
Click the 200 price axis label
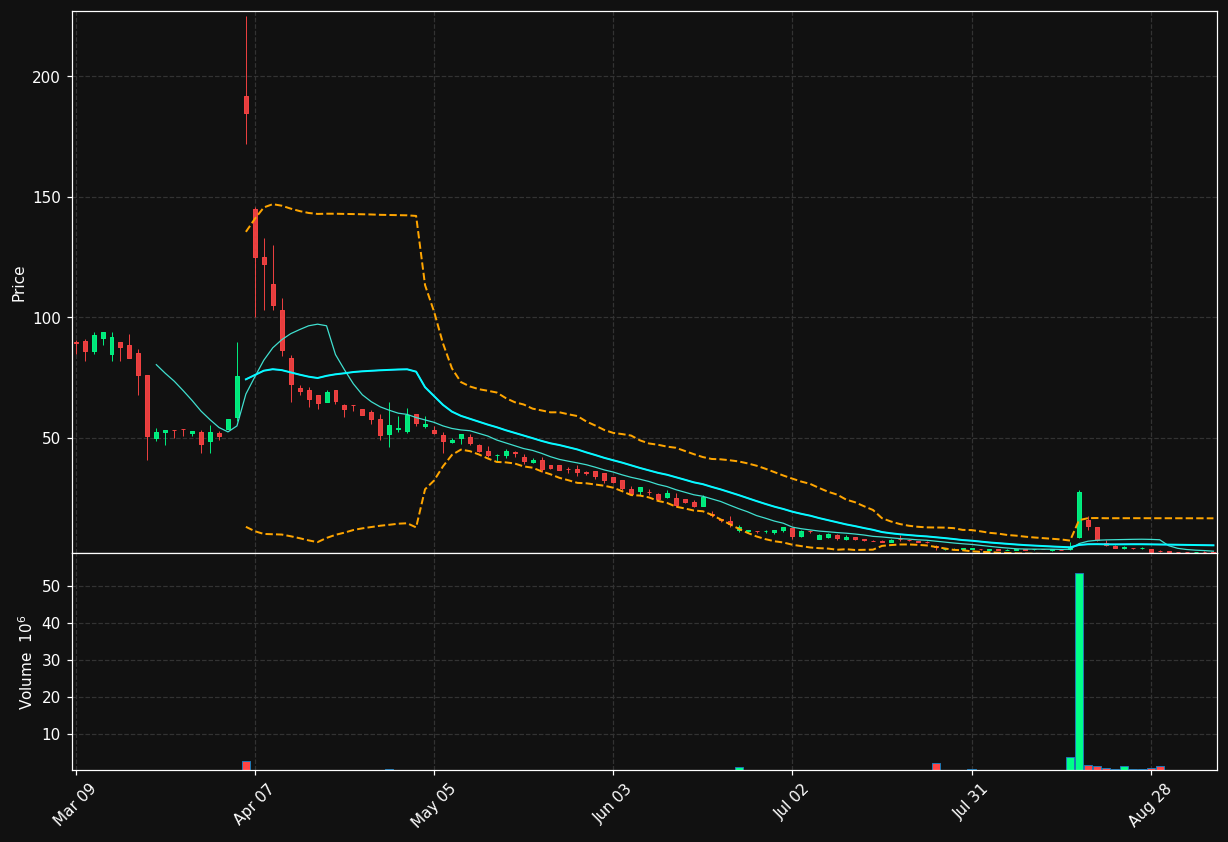pyautogui.click(x=47, y=77)
